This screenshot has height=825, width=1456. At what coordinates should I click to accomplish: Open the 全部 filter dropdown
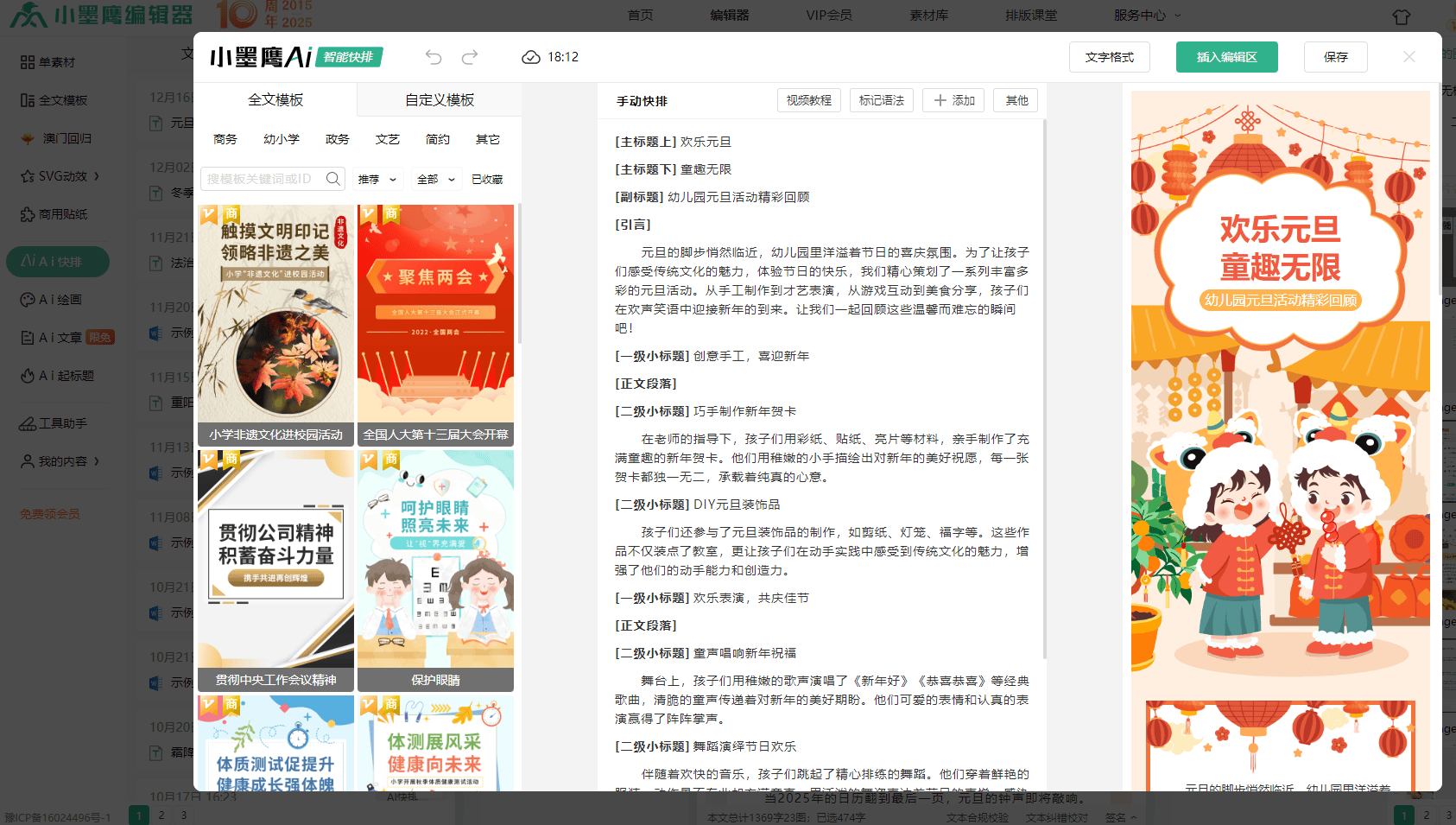tap(436, 180)
